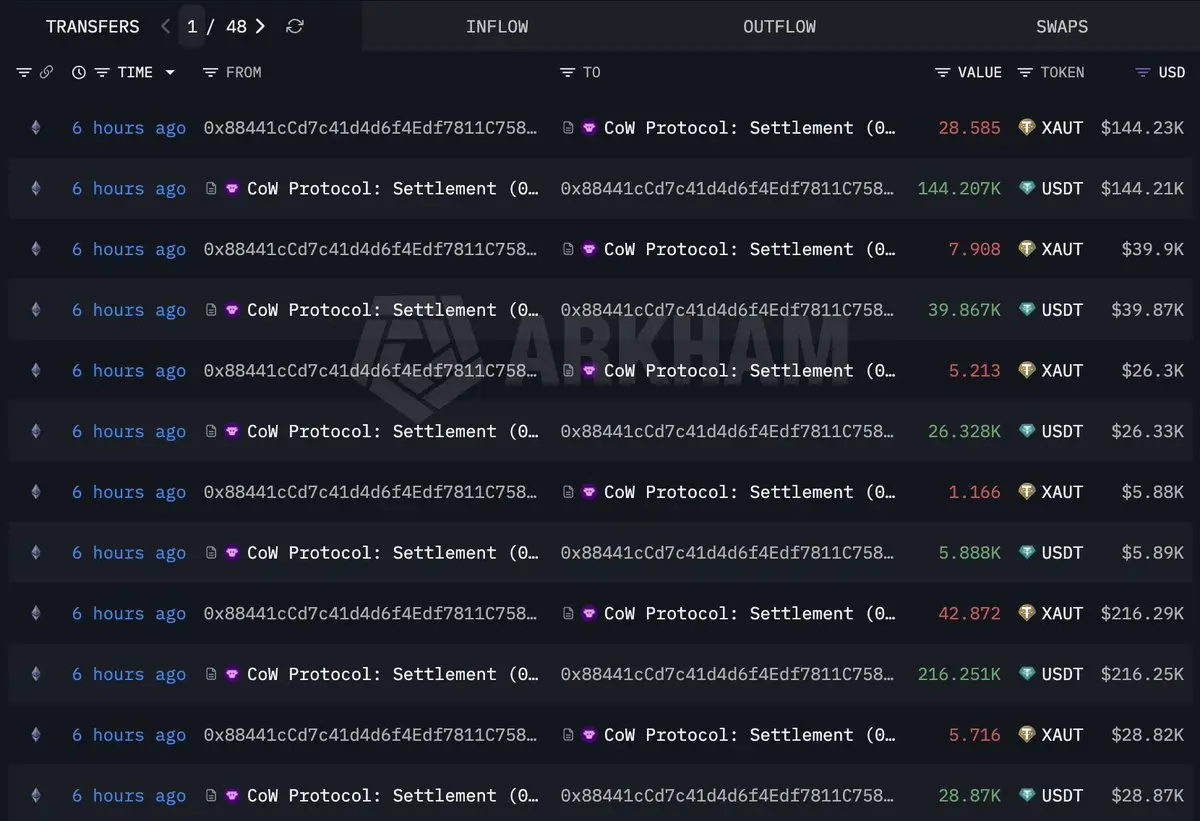This screenshot has height=821, width=1200.
Task: Open recipient address in the 5.888K USDT row
Action: pos(727,553)
